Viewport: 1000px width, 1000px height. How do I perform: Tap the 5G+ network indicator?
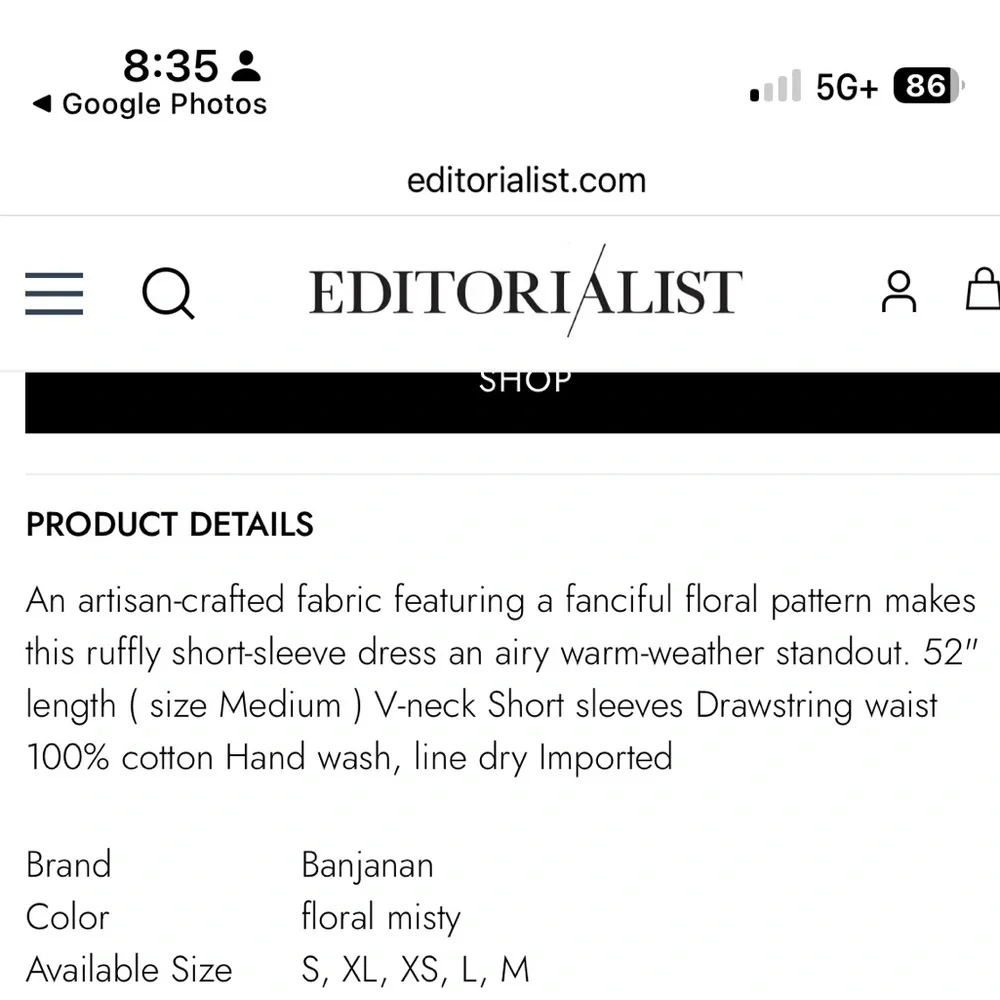point(846,87)
